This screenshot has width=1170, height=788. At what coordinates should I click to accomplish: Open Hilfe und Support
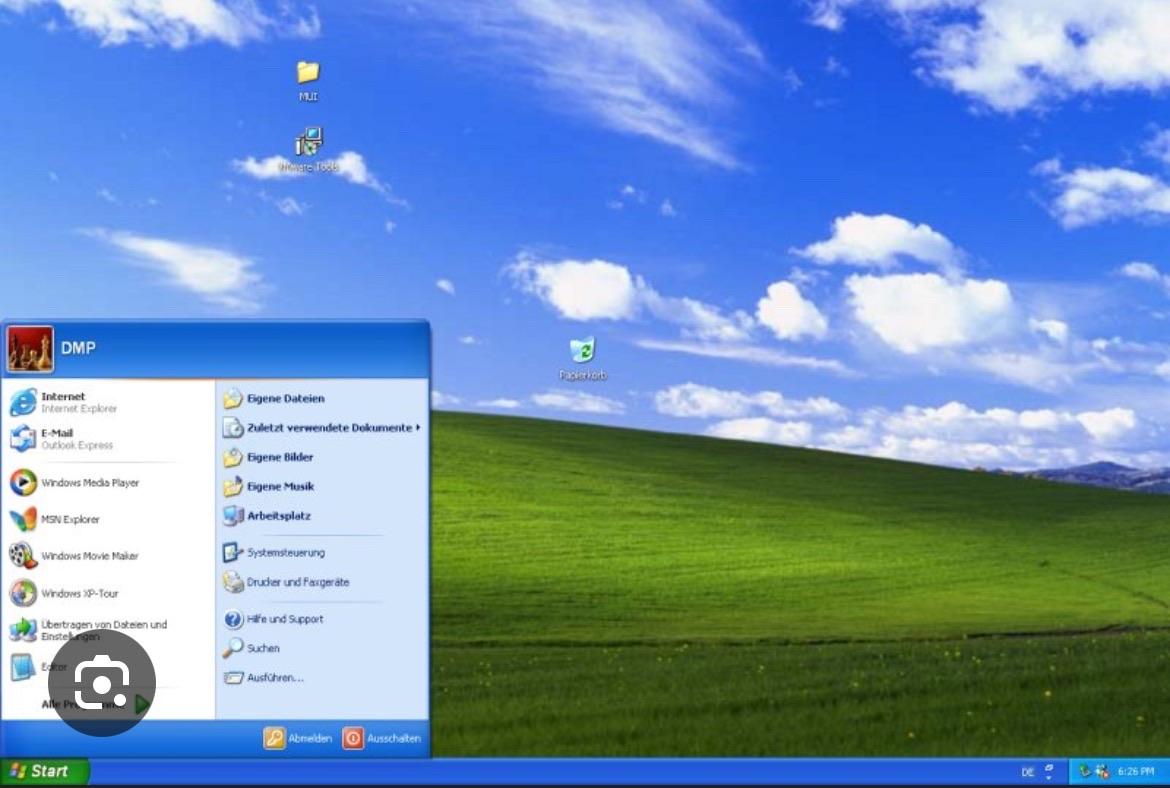322,619
